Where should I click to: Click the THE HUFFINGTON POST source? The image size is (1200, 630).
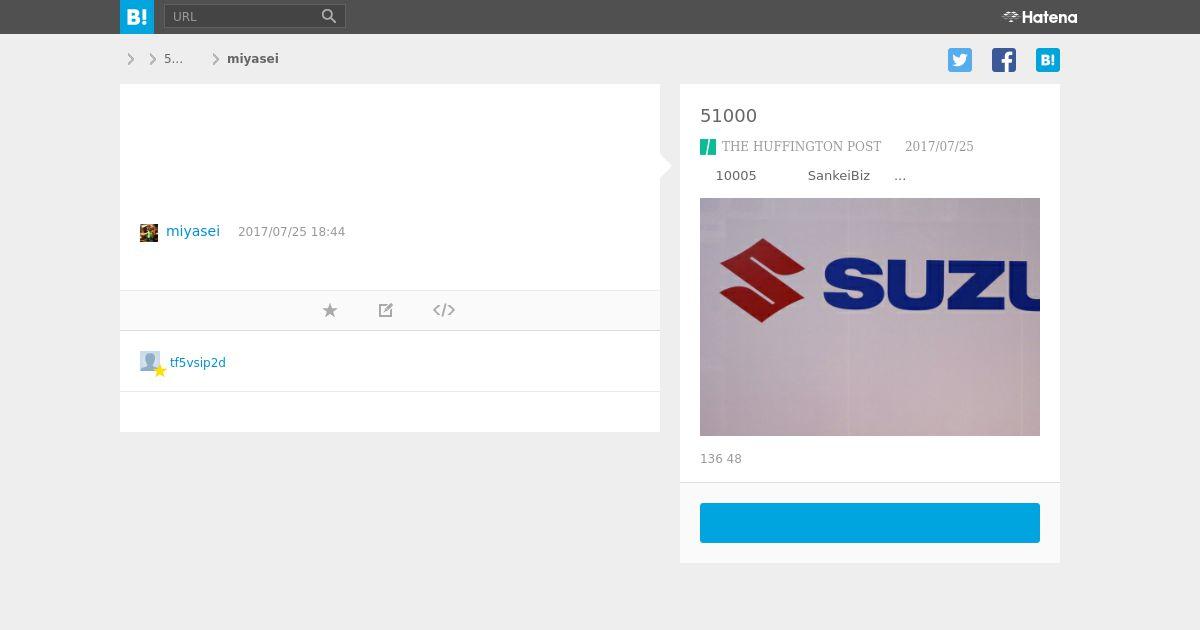click(x=801, y=147)
